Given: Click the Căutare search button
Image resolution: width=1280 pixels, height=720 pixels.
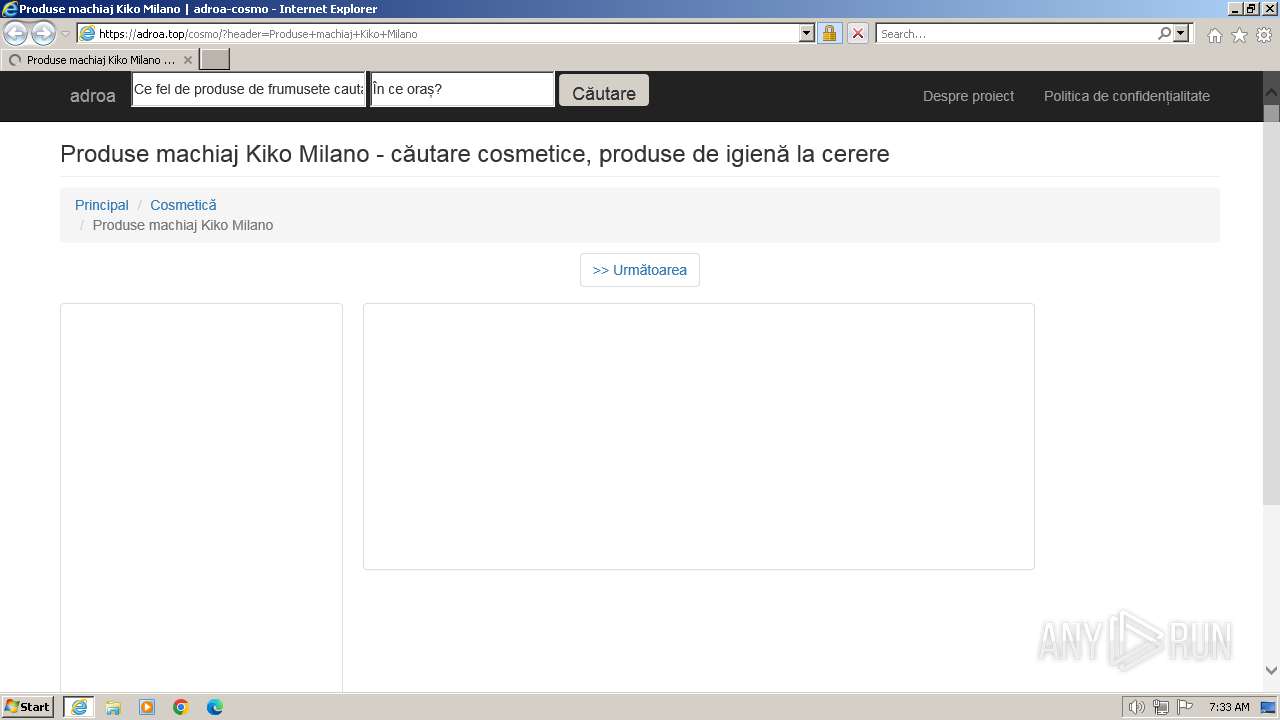Looking at the screenshot, I should coord(604,90).
